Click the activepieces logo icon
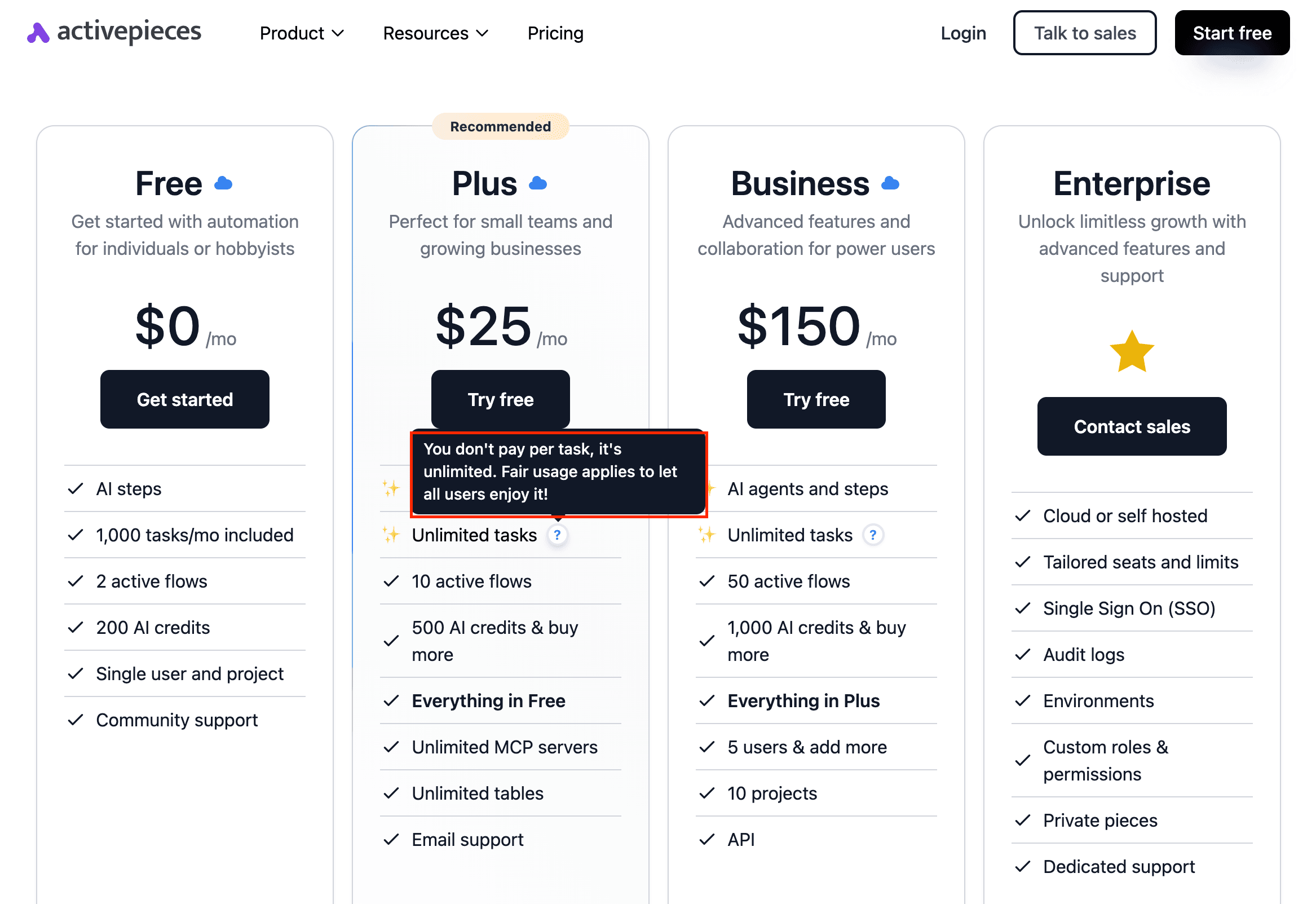This screenshot has width=1316, height=904. coord(38,33)
